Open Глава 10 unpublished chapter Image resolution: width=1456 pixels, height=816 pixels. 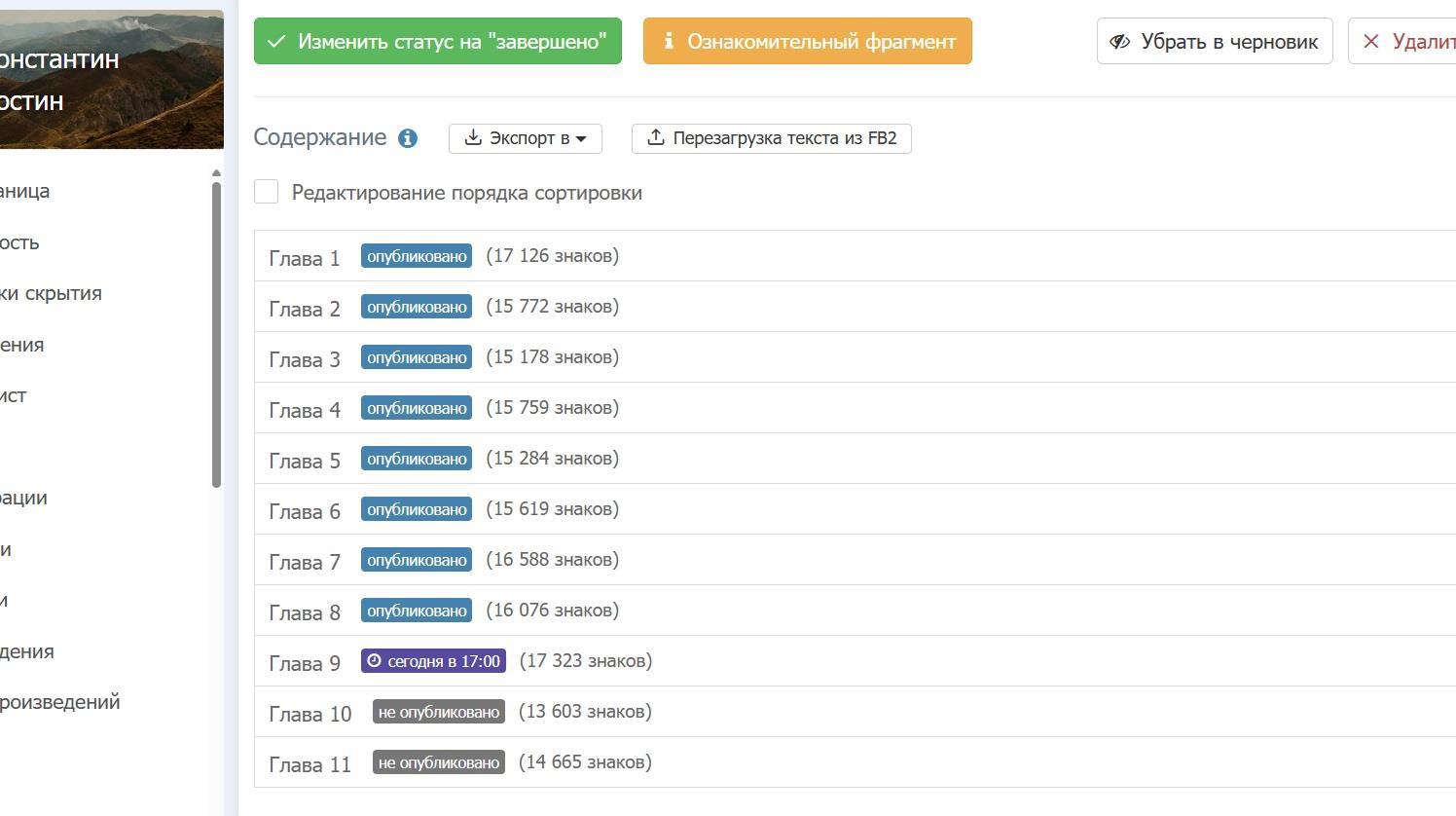click(x=309, y=714)
